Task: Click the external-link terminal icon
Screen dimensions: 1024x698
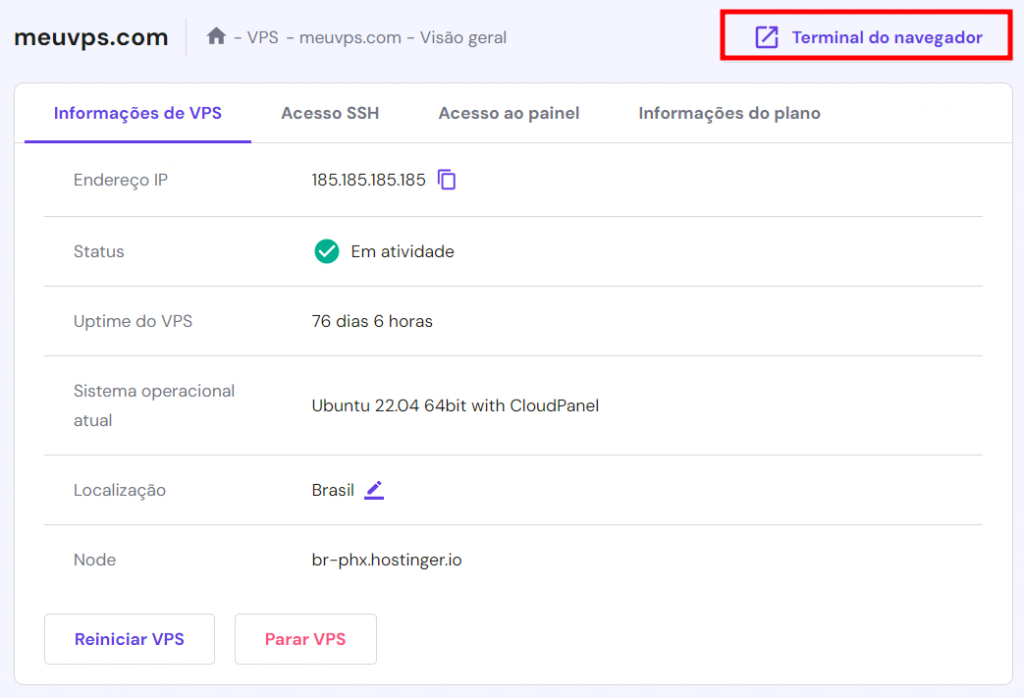Action: [766, 36]
